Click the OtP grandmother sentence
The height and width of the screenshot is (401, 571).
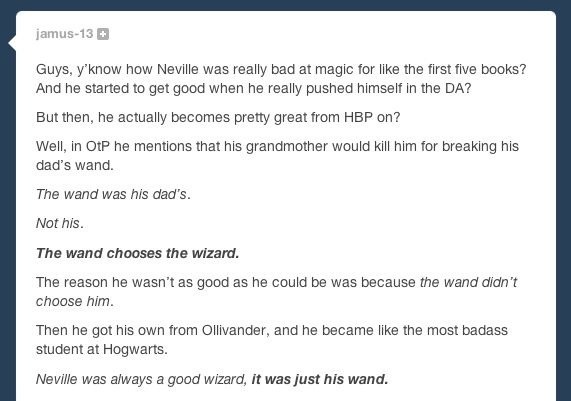277,156
